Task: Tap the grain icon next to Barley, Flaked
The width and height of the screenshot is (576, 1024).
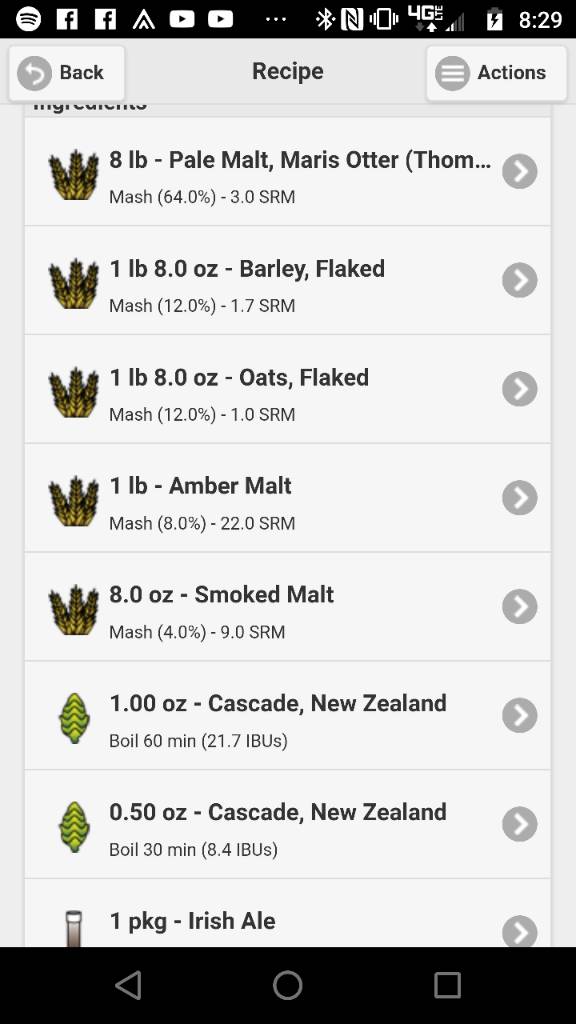Action: (74, 283)
